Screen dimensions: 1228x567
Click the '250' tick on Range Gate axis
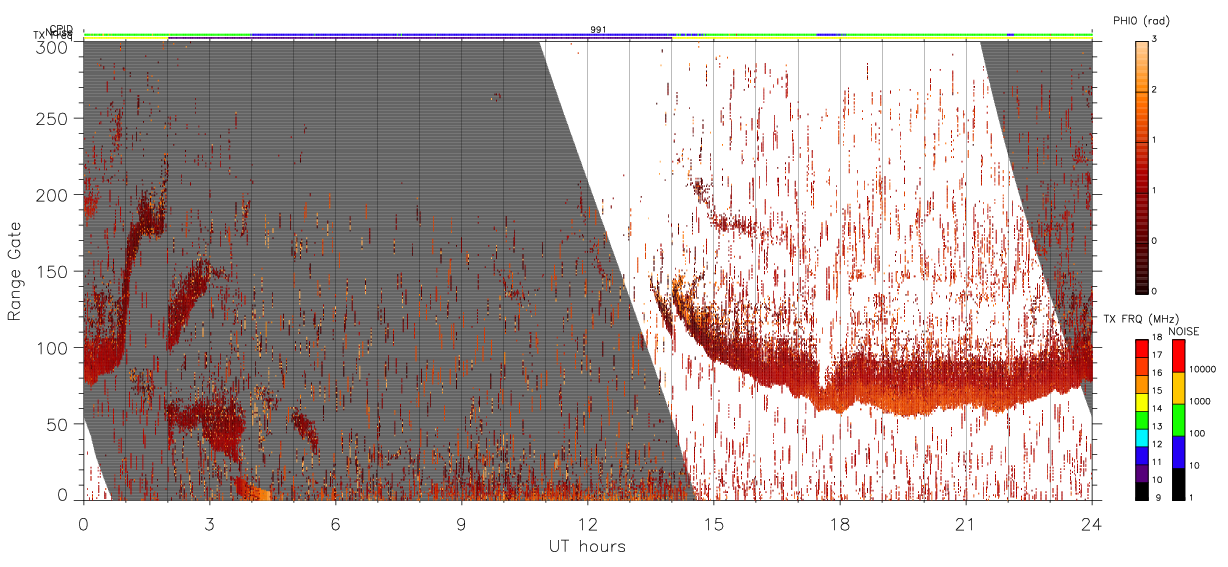coord(53,118)
